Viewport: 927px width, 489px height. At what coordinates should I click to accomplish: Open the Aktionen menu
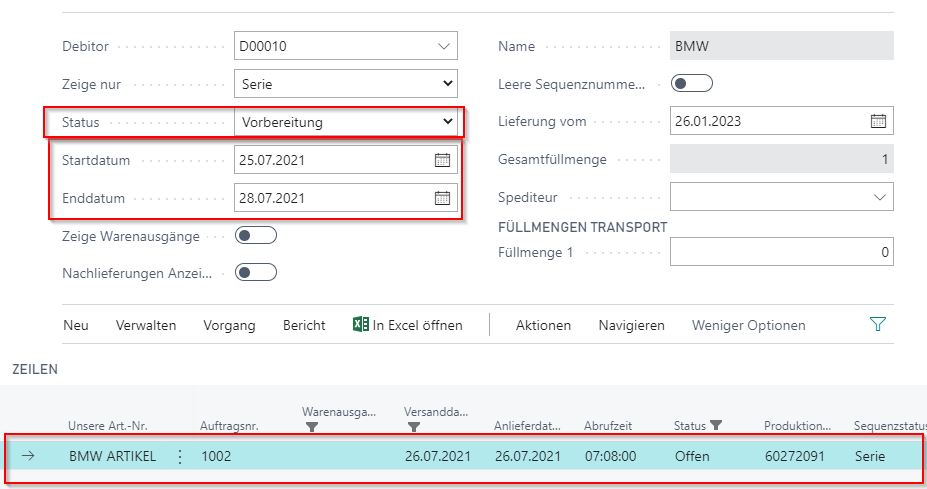coord(543,325)
